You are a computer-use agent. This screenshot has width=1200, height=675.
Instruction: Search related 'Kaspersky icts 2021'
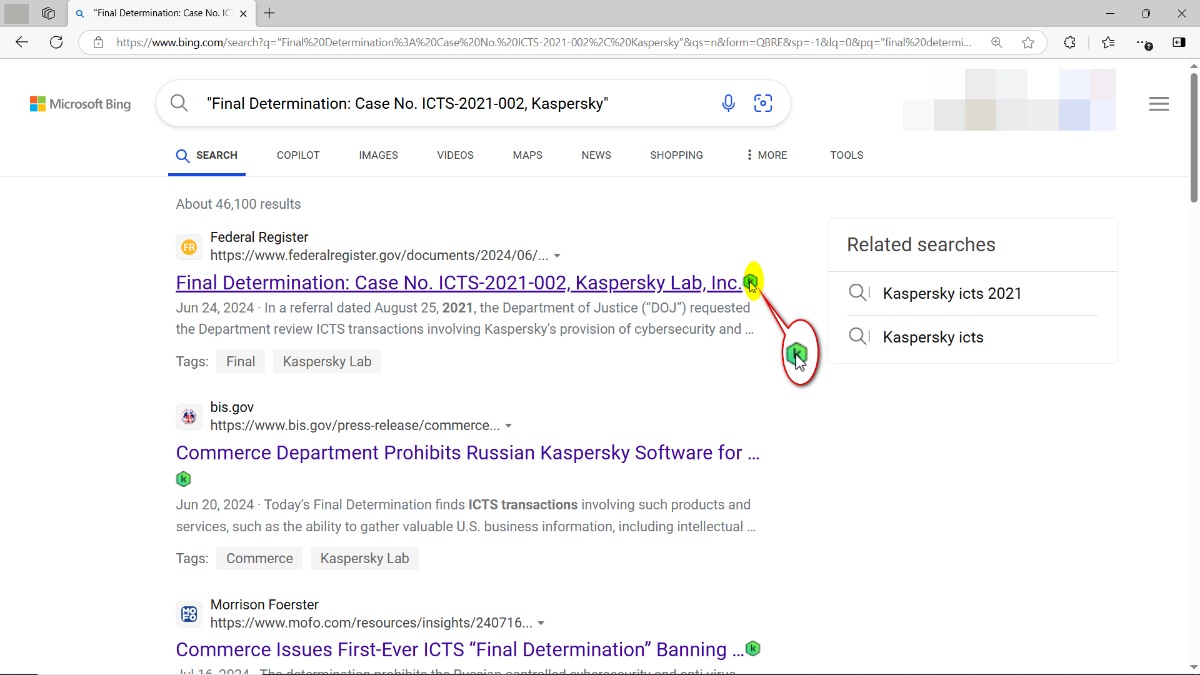click(952, 293)
